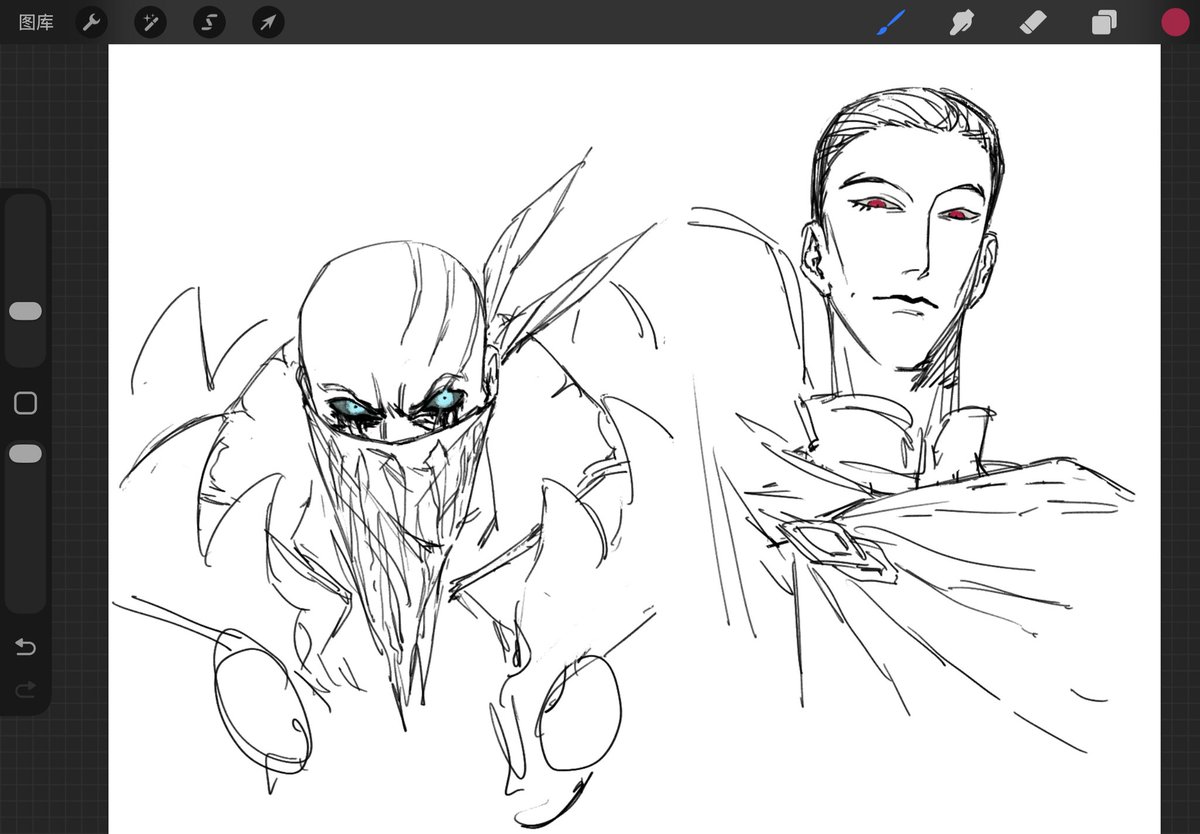Image resolution: width=1200 pixels, height=834 pixels.
Task: Tap the redo arrow in the sidebar
Action: click(25, 690)
